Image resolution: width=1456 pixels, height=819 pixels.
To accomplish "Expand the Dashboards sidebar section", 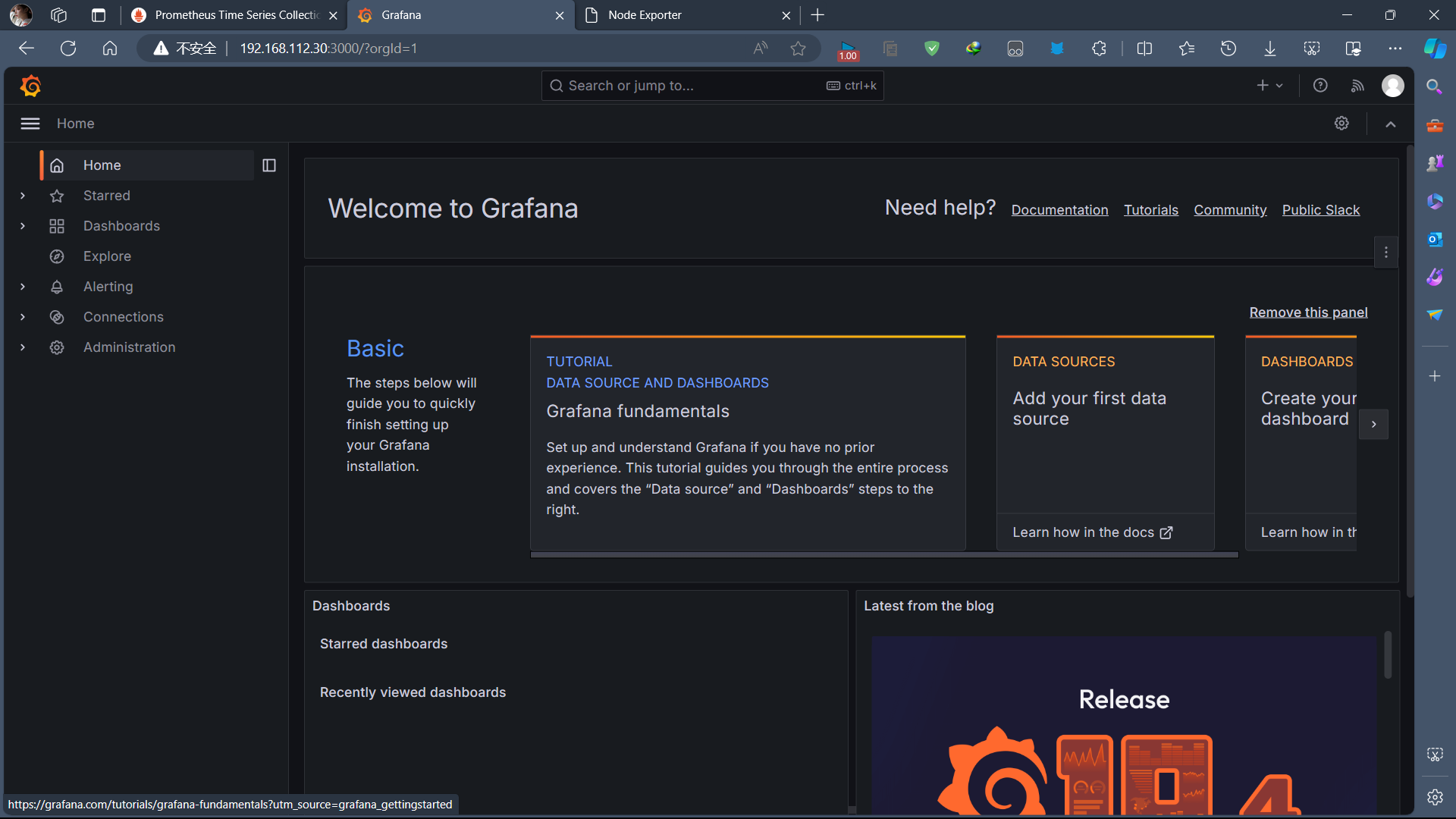I will pyautogui.click(x=23, y=226).
